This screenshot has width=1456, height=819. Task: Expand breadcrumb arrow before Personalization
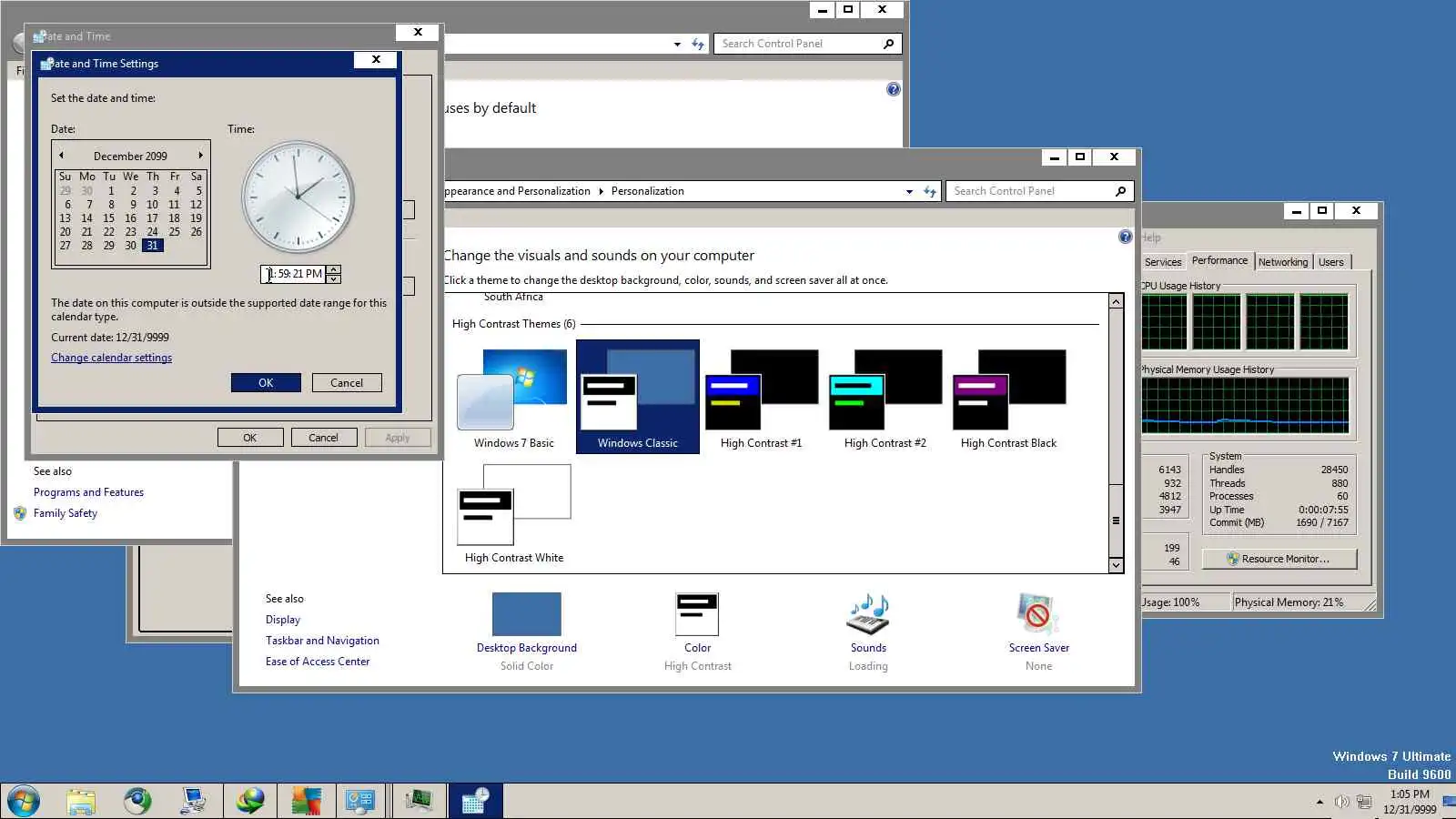[x=601, y=191]
